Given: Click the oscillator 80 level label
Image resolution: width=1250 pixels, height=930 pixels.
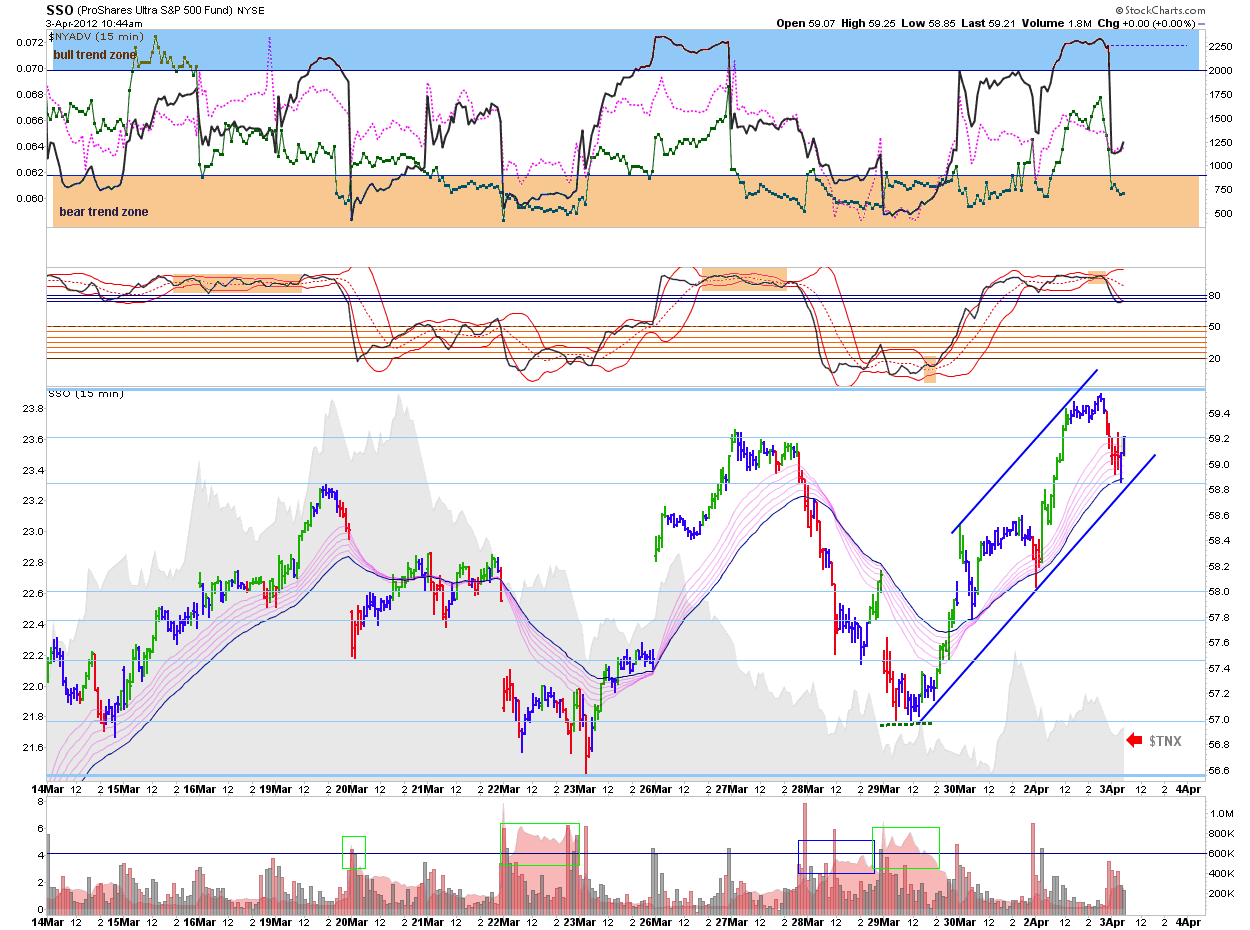Looking at the screenshot, I should pos(1214,296).
